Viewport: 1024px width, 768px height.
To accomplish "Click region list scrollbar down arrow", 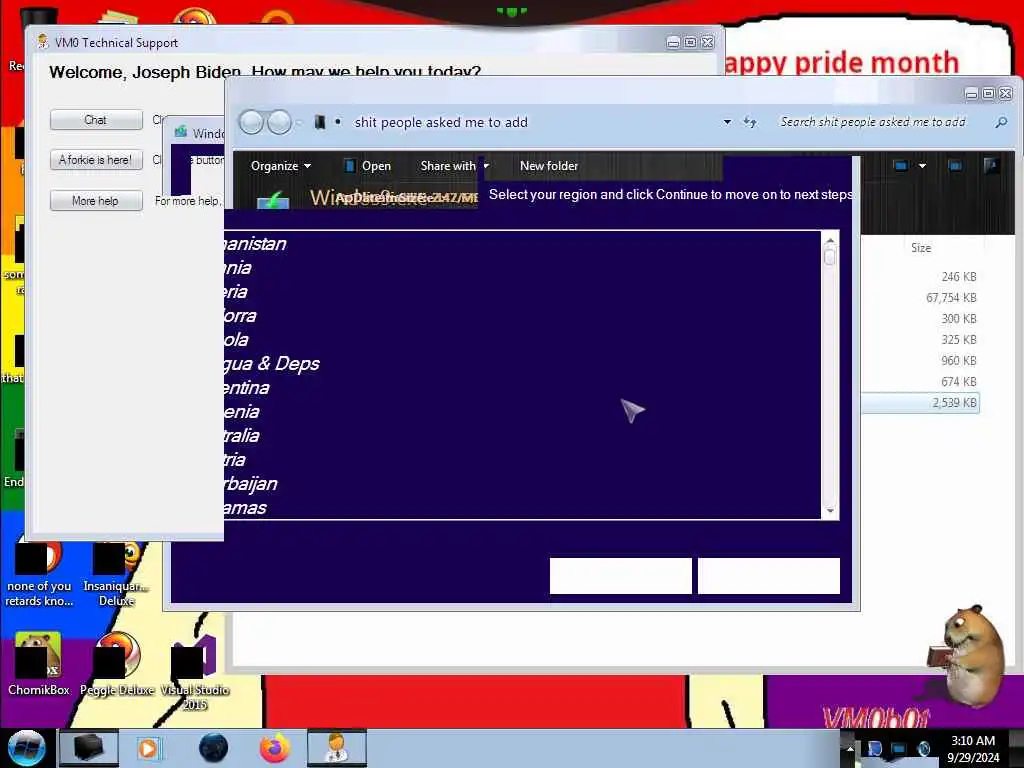I will pyautogui.click(x=830, y=511).
